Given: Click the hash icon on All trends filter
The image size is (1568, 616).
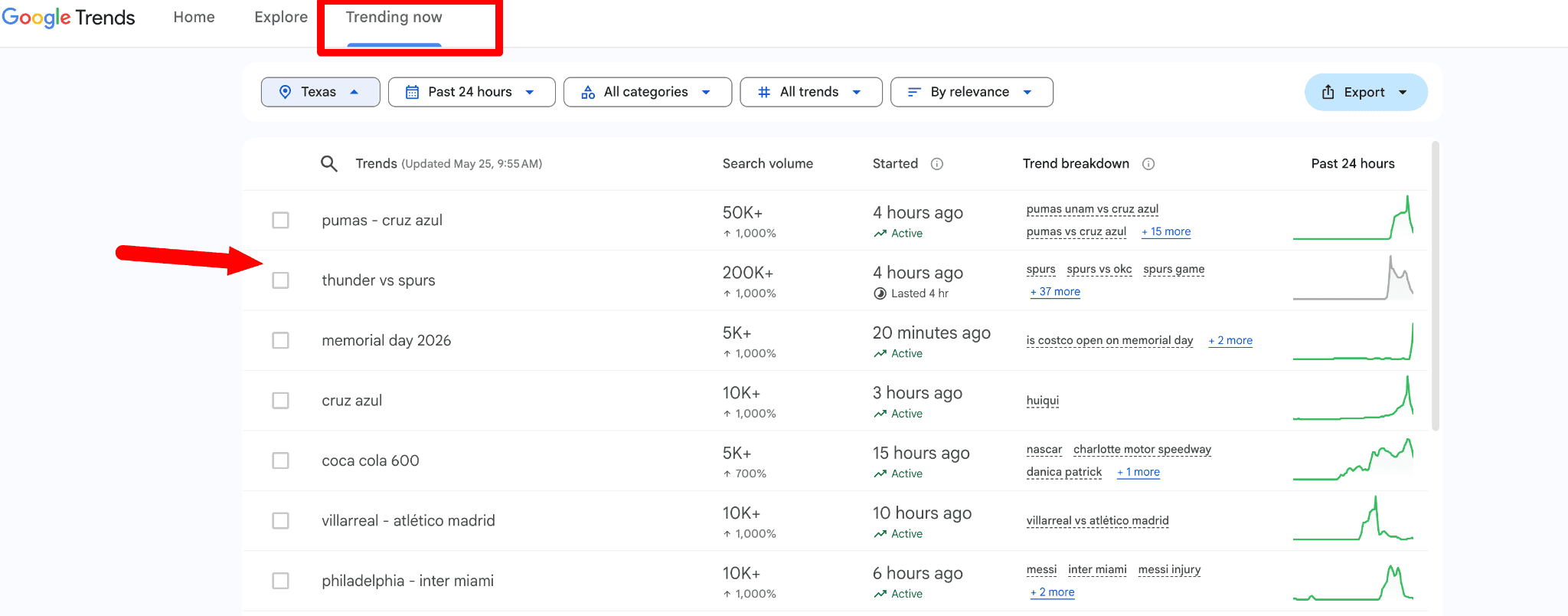Looking at the screenshot, I should click(x=764, y=92).
